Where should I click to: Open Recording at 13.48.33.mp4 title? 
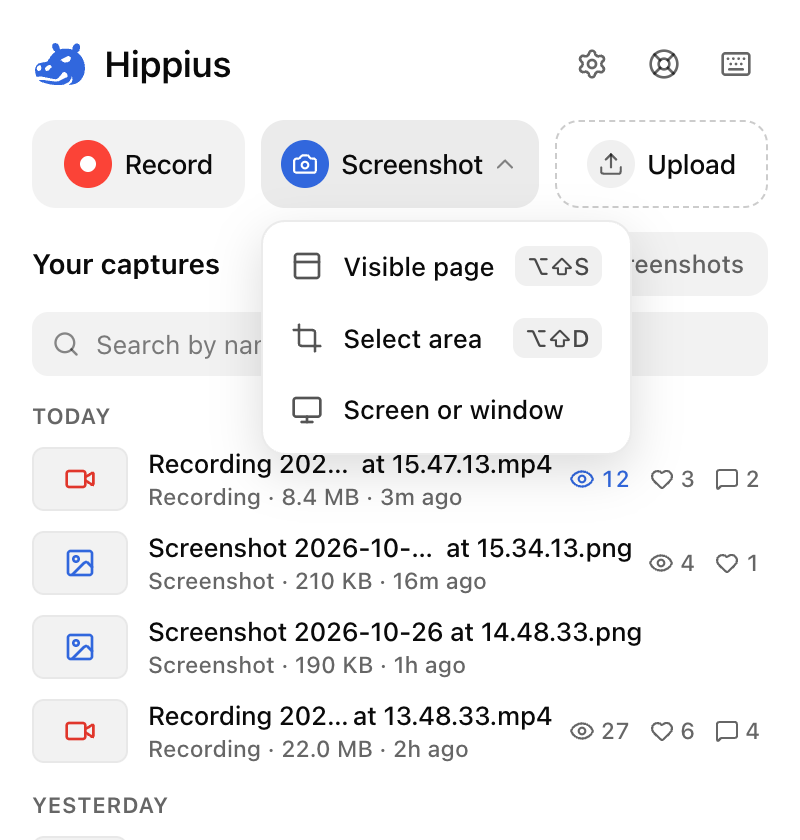[x=350, y=717]
